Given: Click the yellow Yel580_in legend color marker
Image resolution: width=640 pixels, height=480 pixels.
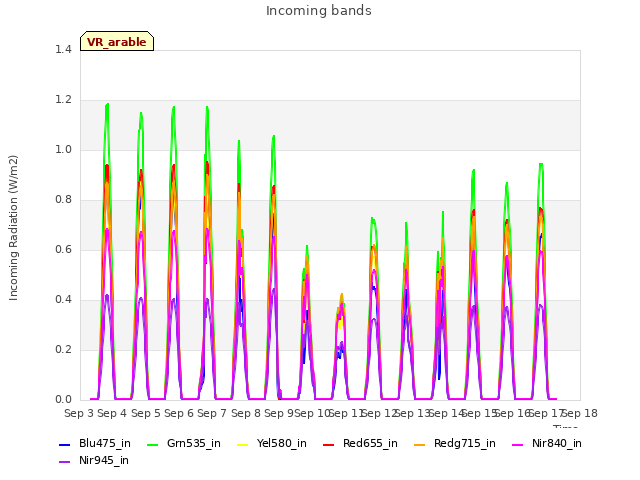Looking at the screenshot, I should click(242, 444).
